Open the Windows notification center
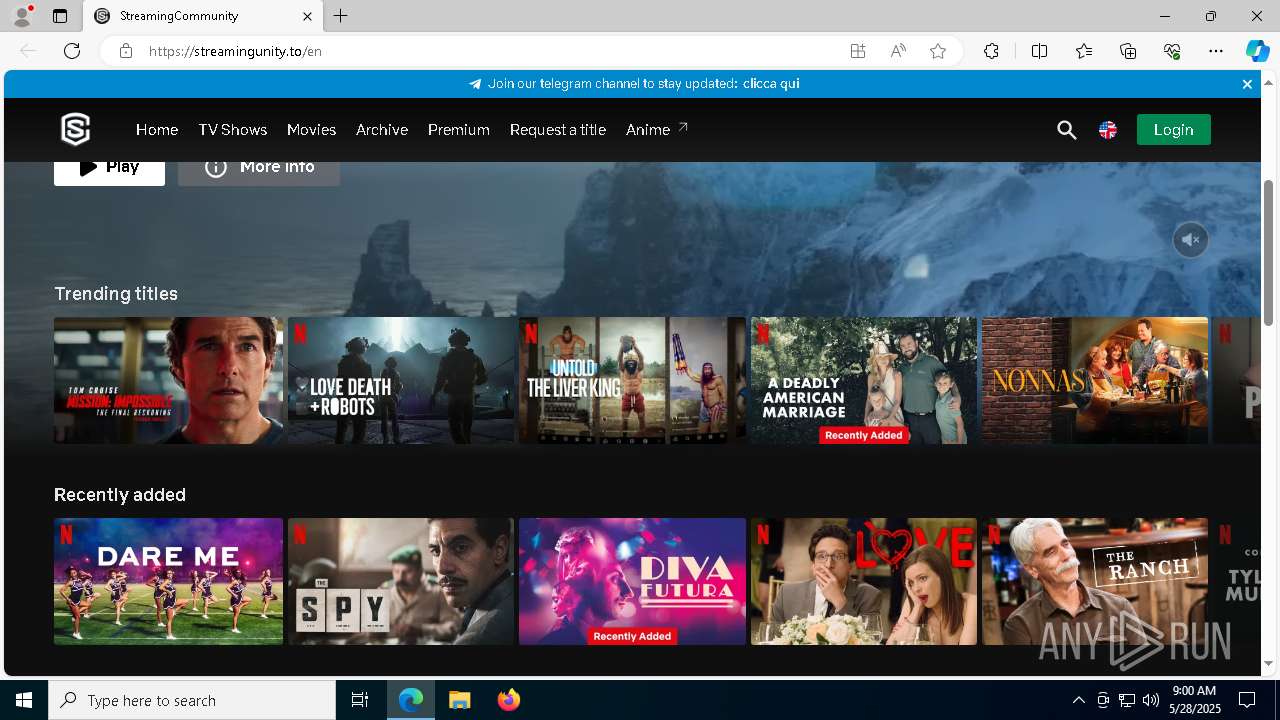Viewport: 1280px width, 720px height. pos(1247,700)
